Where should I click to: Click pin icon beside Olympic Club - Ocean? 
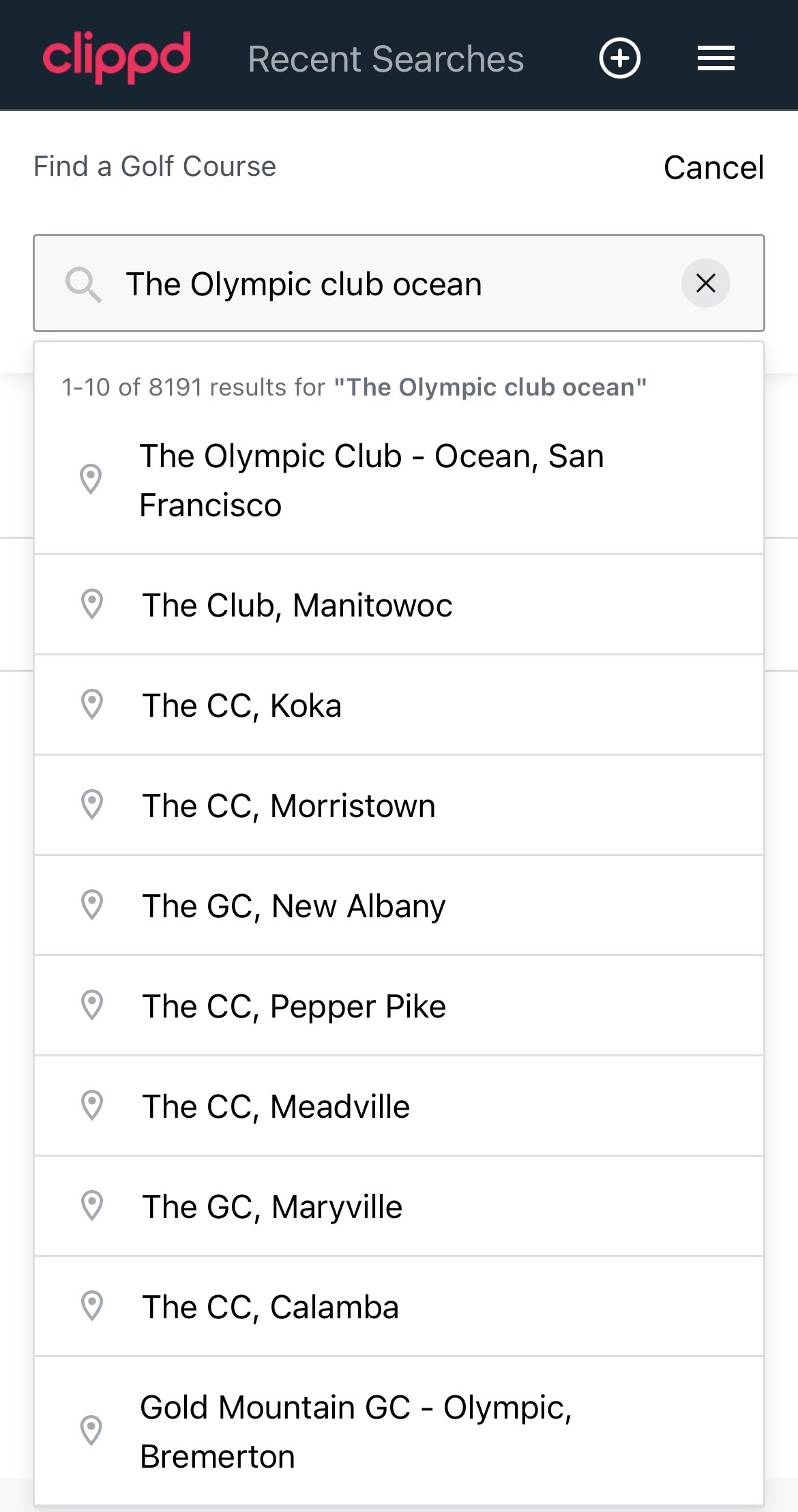91,479
